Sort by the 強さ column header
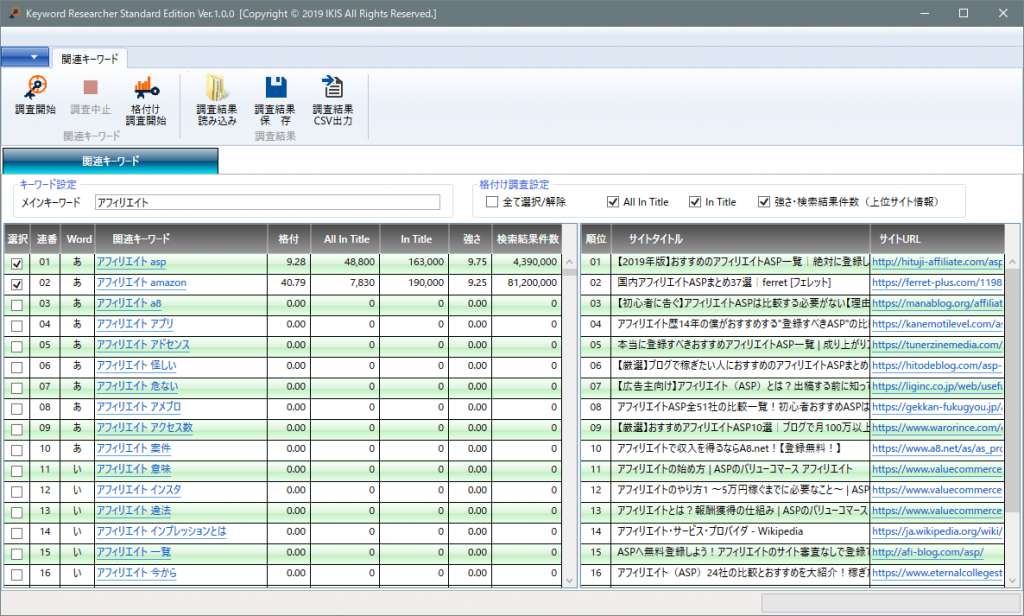Image resolution: width=1024 pixels, height=616 pixels. pyautogui.click(x=472, y=239)
